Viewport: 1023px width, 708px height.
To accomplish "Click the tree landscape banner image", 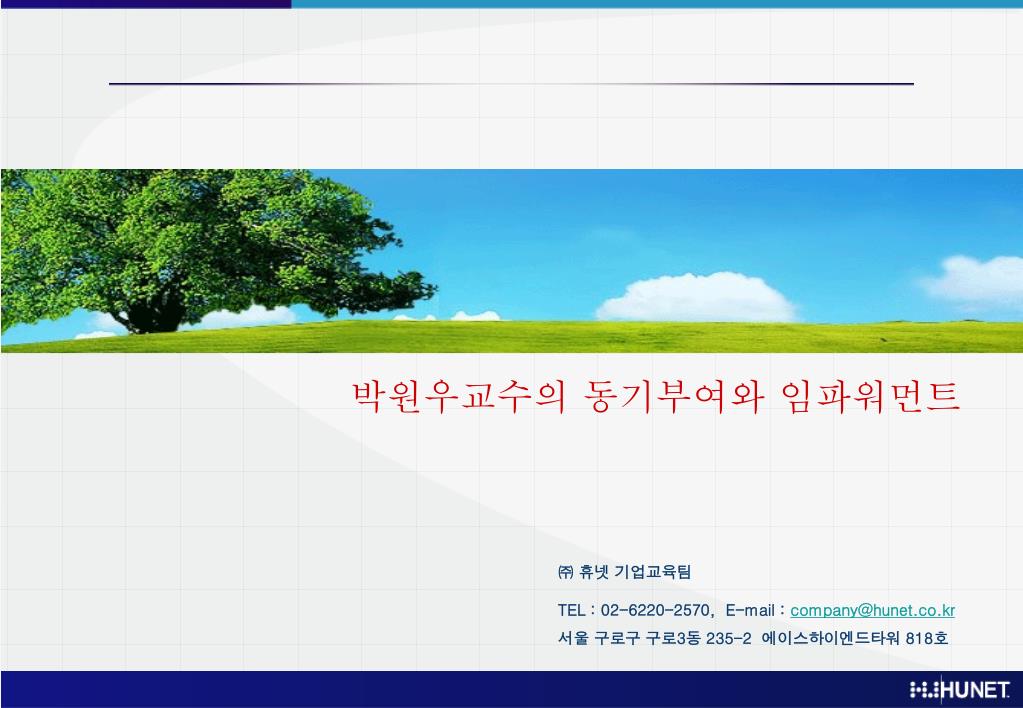I will click(512, 261).
